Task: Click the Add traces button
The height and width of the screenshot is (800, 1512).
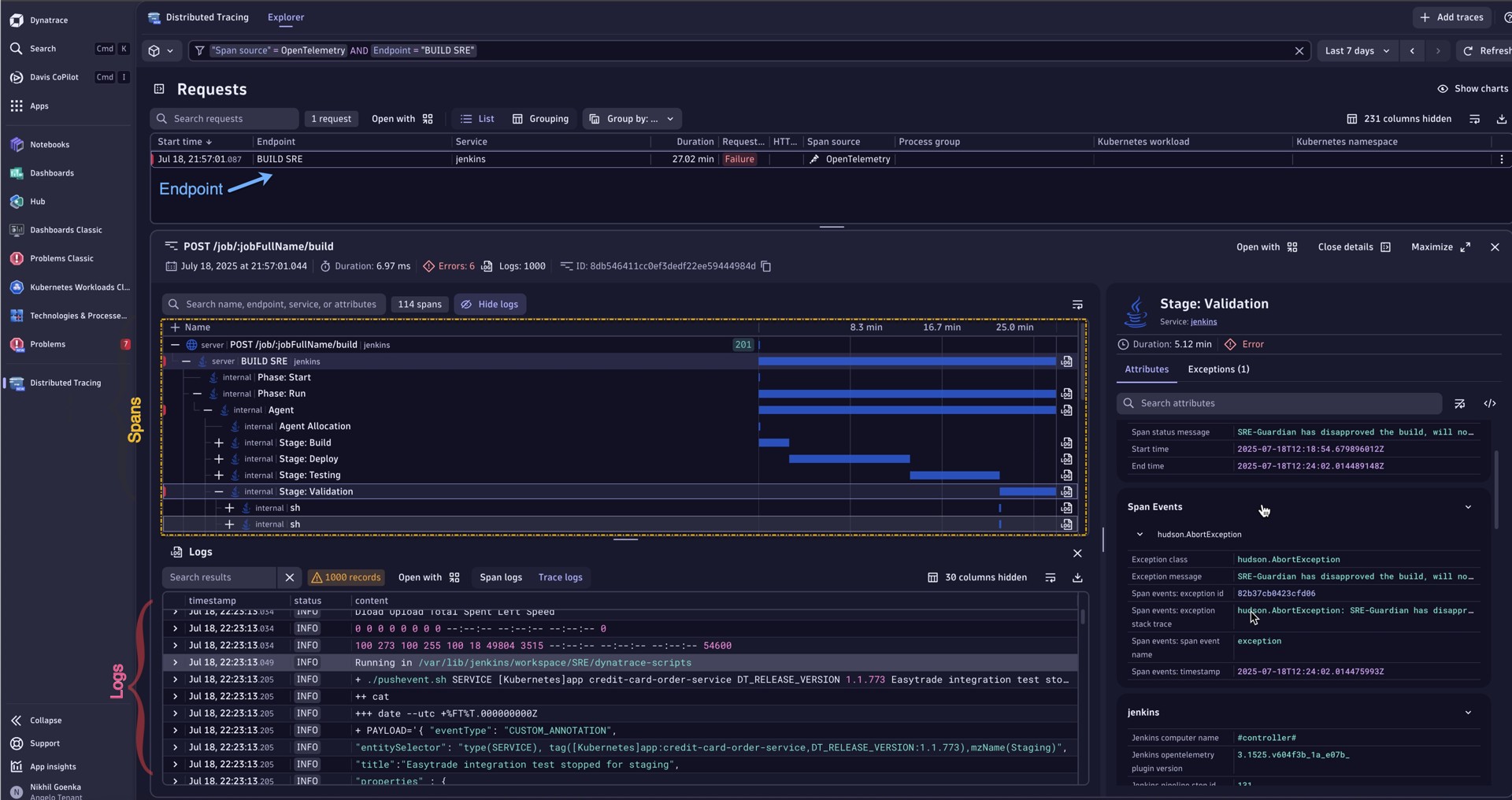Action: coord(1451,17)
